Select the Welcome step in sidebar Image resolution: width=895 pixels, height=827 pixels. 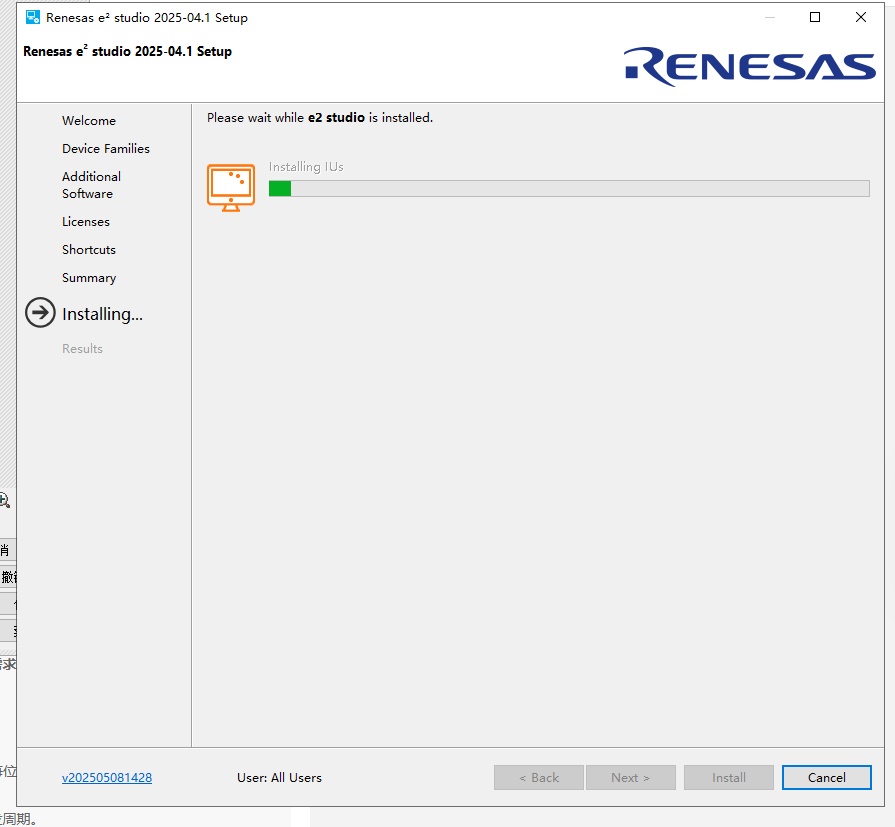click(x=89, y=120)
